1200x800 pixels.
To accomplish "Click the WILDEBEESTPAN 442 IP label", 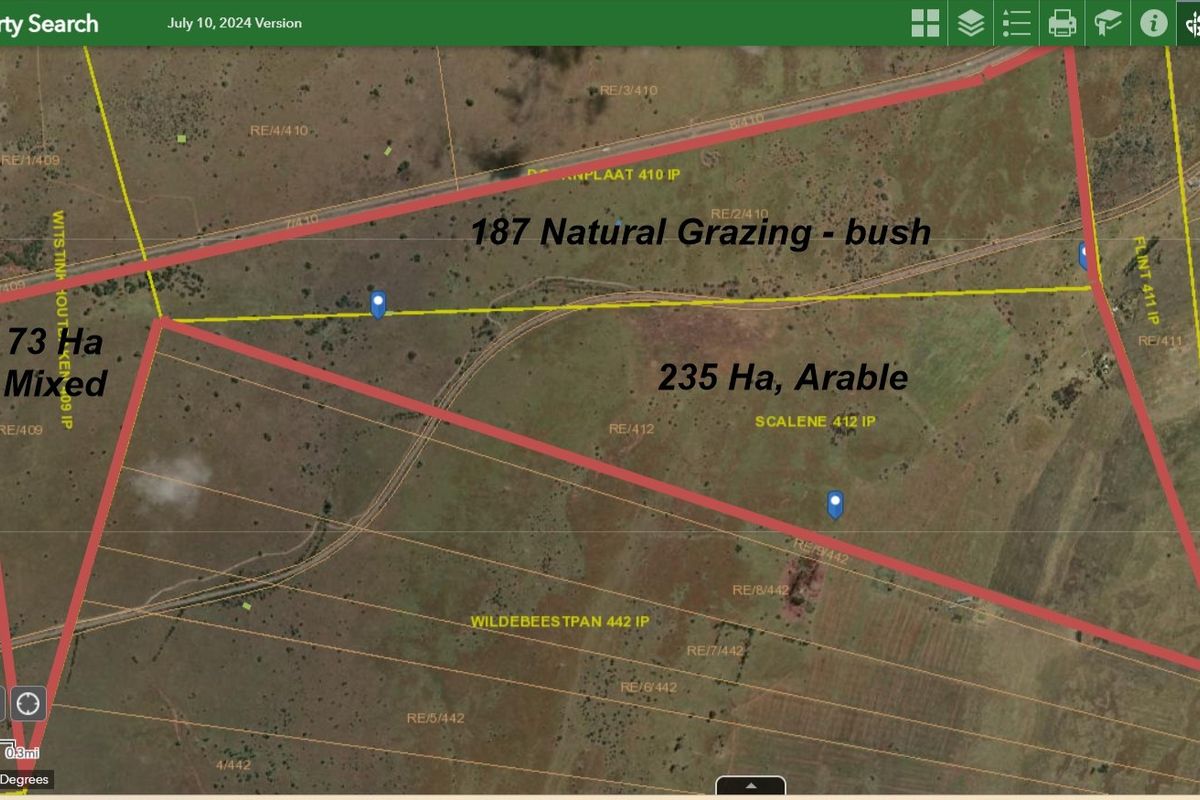I will (x=560, y=621).
